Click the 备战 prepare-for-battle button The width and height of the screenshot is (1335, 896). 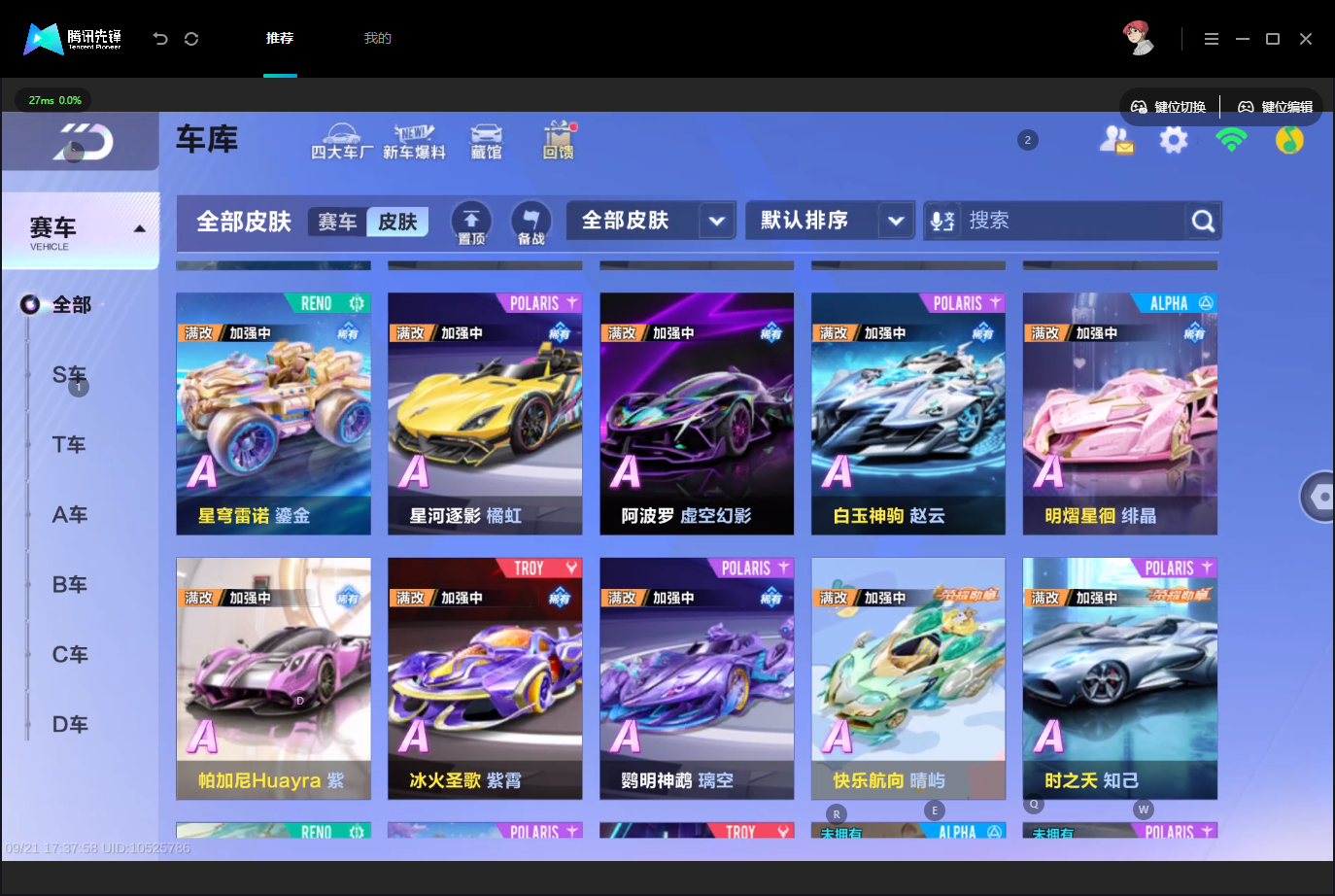pos(531,223)
